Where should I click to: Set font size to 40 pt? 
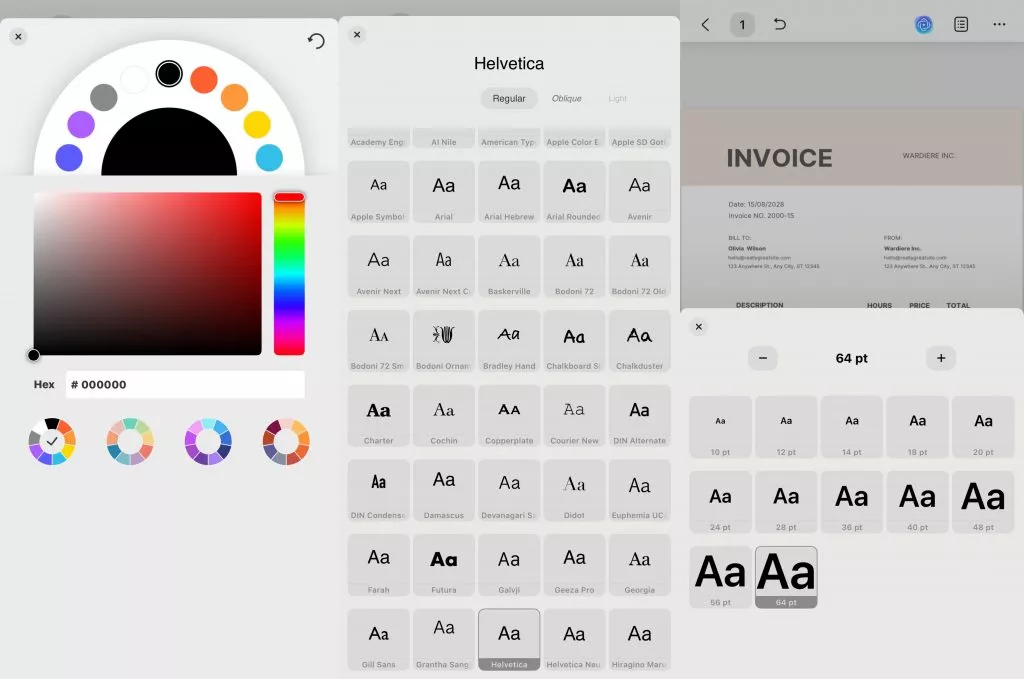[x=918, y=502]
